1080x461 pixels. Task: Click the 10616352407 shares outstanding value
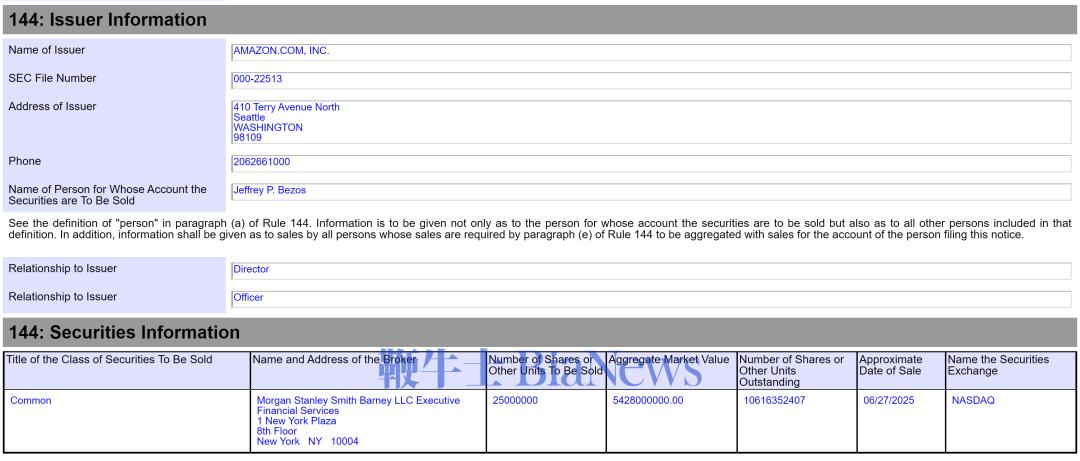774,400
